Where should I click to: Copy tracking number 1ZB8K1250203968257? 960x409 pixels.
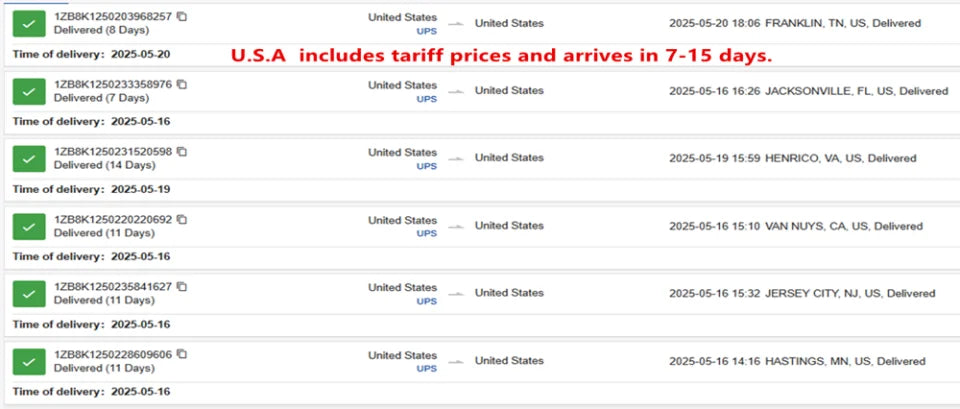click(182, 17)
